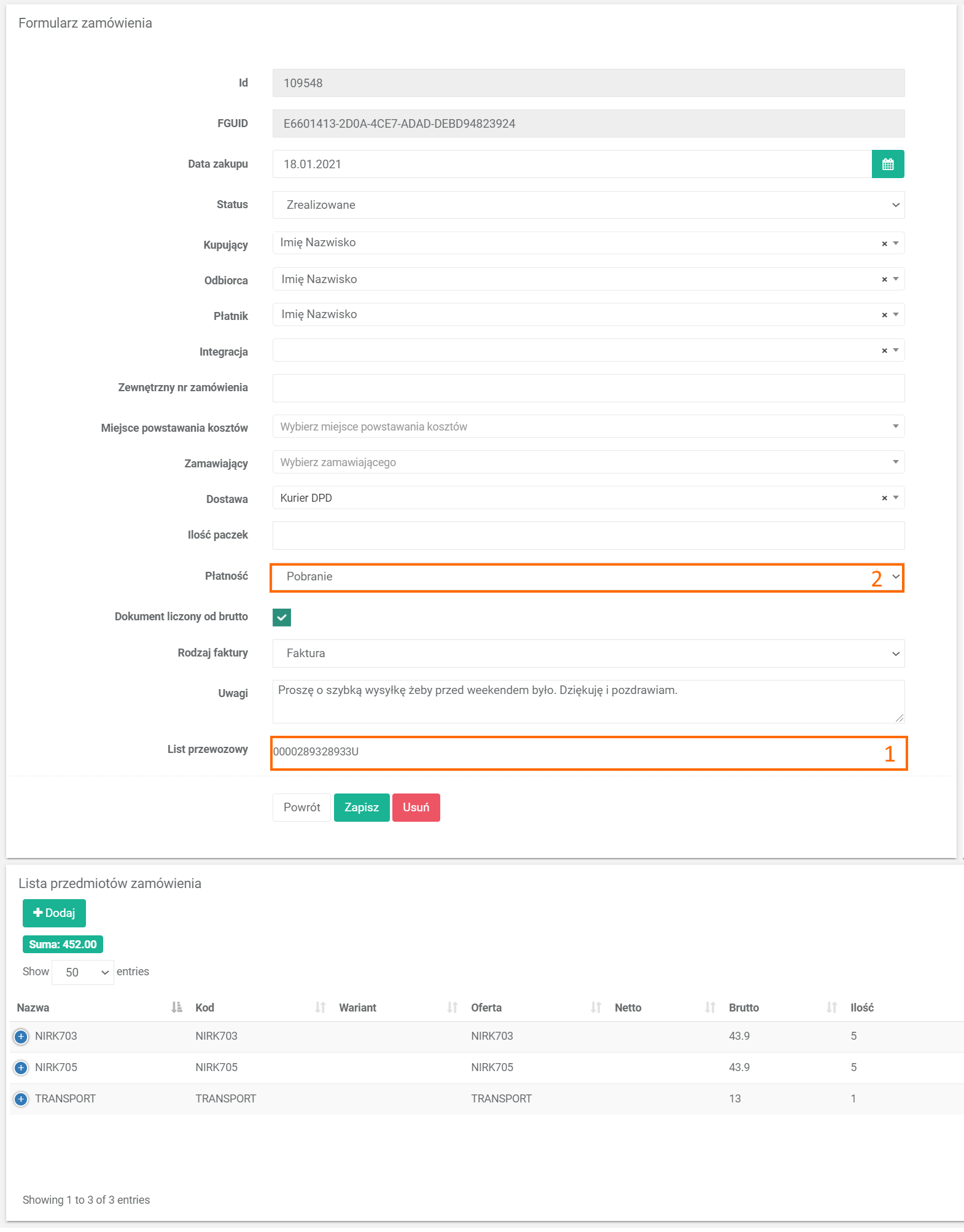Open the calendar date picker icon
Image resolution: width=964 pixels, height=1232 pixels.
point(887,164)
